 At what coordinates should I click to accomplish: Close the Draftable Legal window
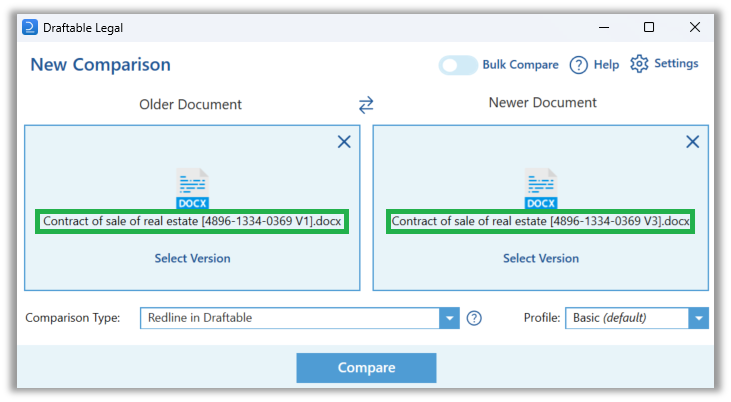click(x=695, y=28)
